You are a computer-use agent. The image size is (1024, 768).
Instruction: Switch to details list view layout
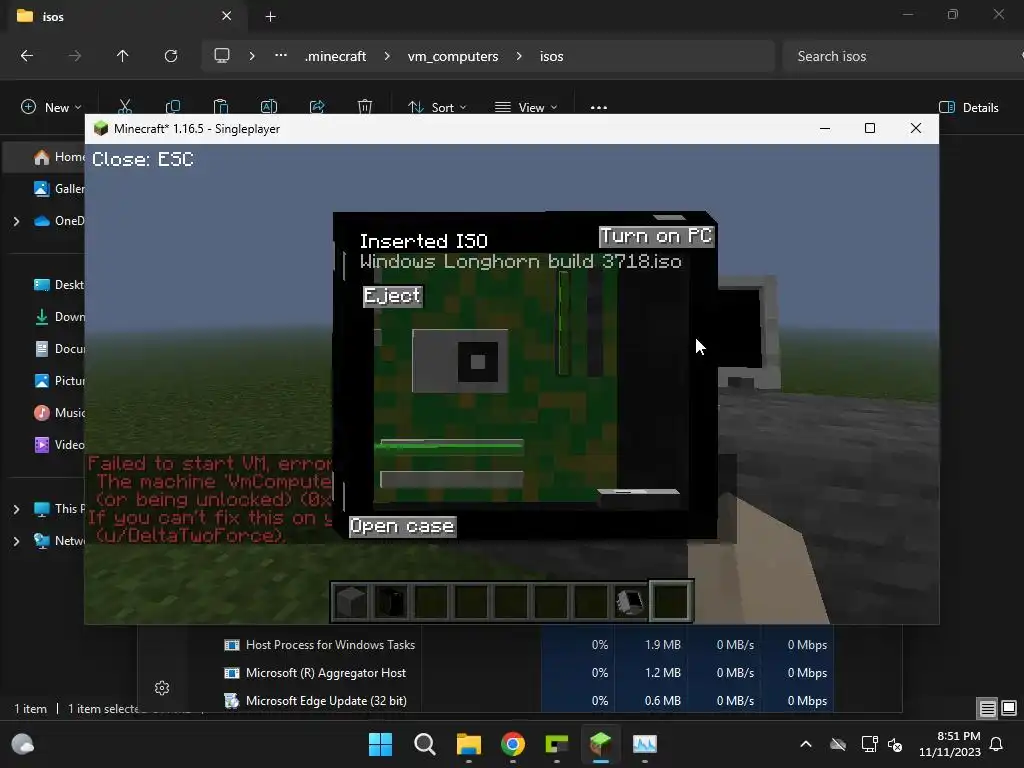tap(987, 708)
